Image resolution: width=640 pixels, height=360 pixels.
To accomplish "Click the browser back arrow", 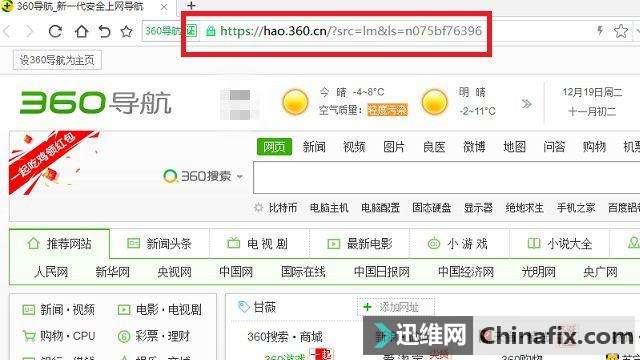I will point(7,31).
